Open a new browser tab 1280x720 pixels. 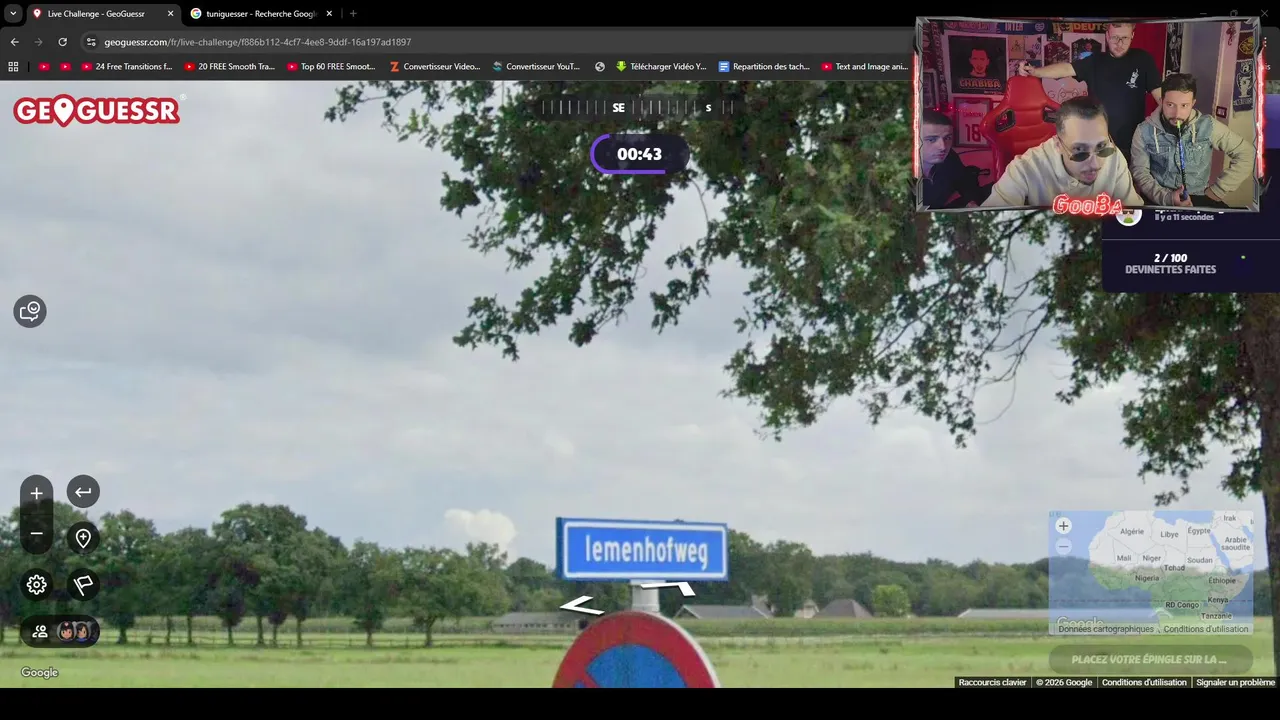(353, 14)
